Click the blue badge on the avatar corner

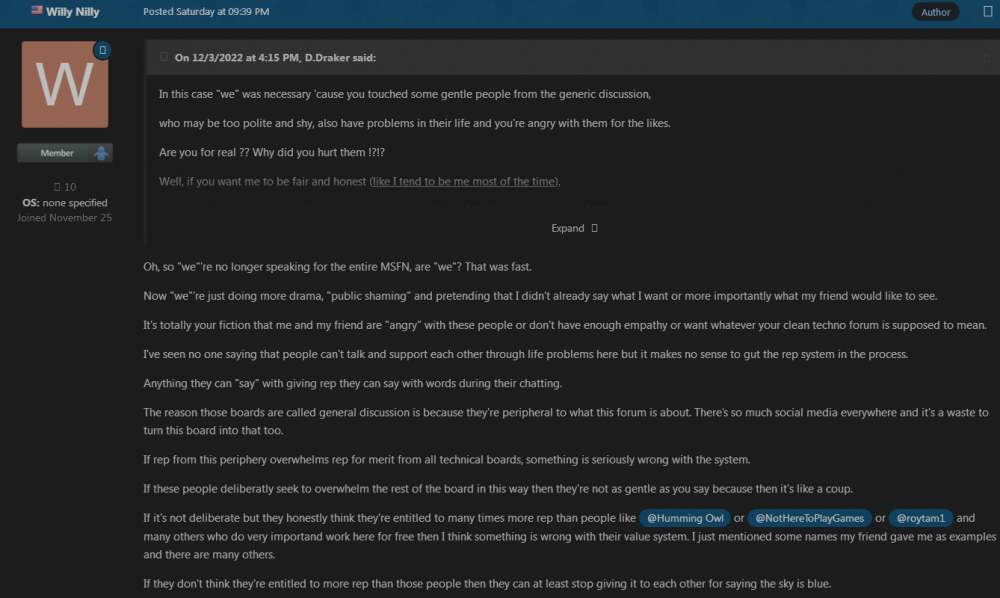click(101, 49)
